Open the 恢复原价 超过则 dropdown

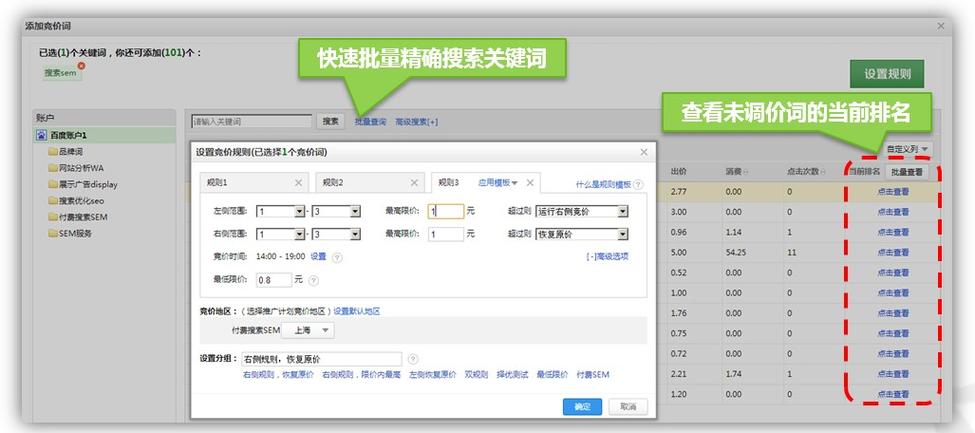click(x=581, y=235)
